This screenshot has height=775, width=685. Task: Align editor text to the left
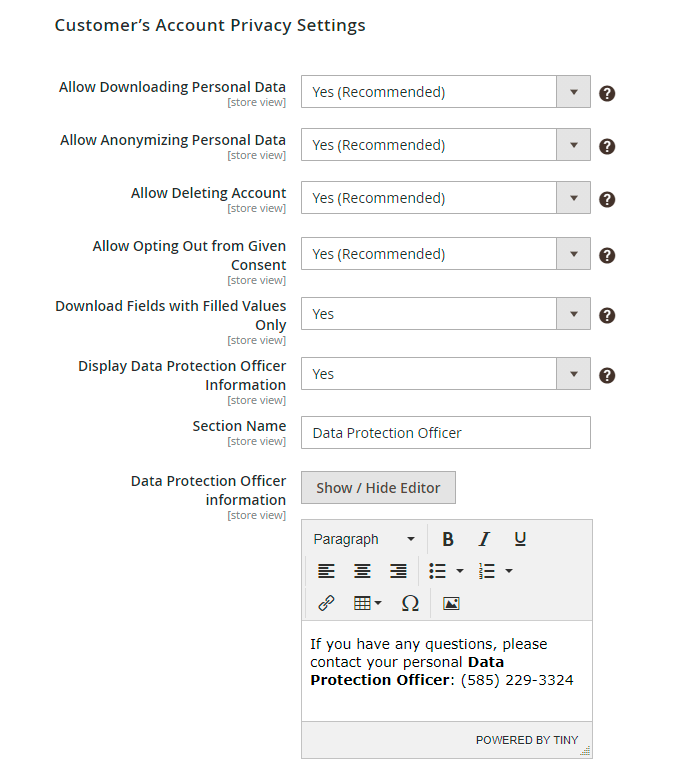pyautogui.click(x=326, y=571)
